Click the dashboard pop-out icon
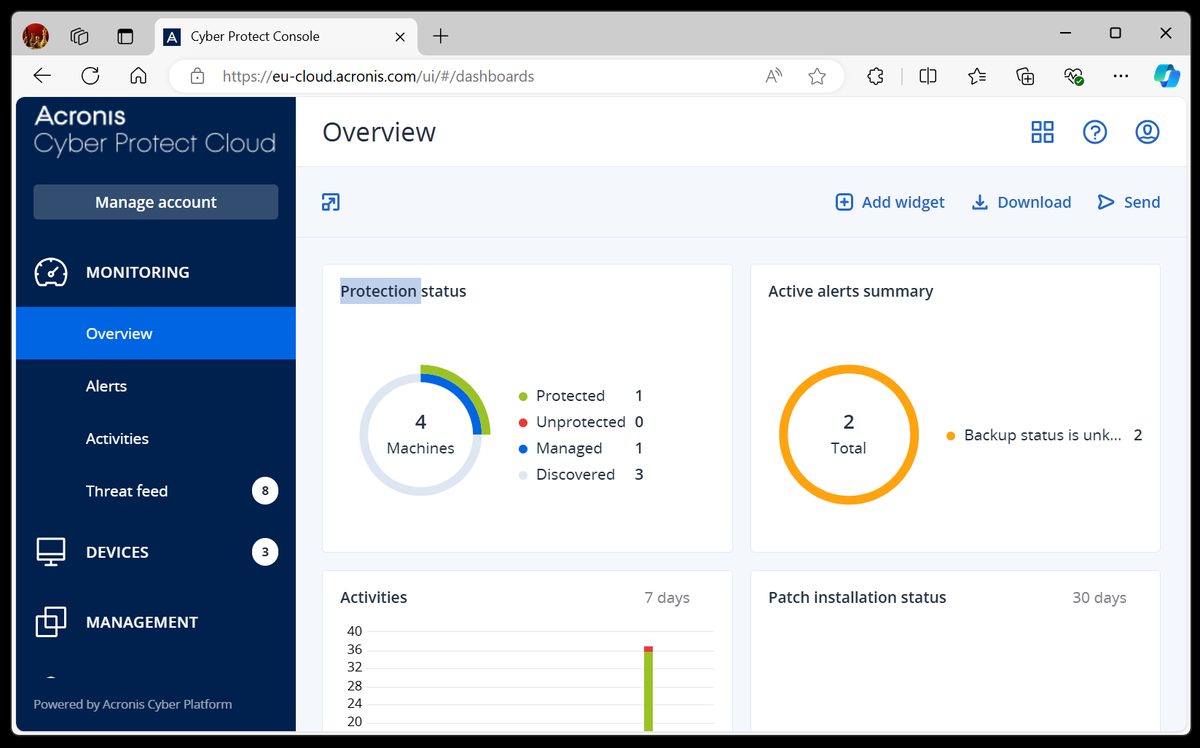Screen dimensions: 1200x748 (x=330, y=202)
